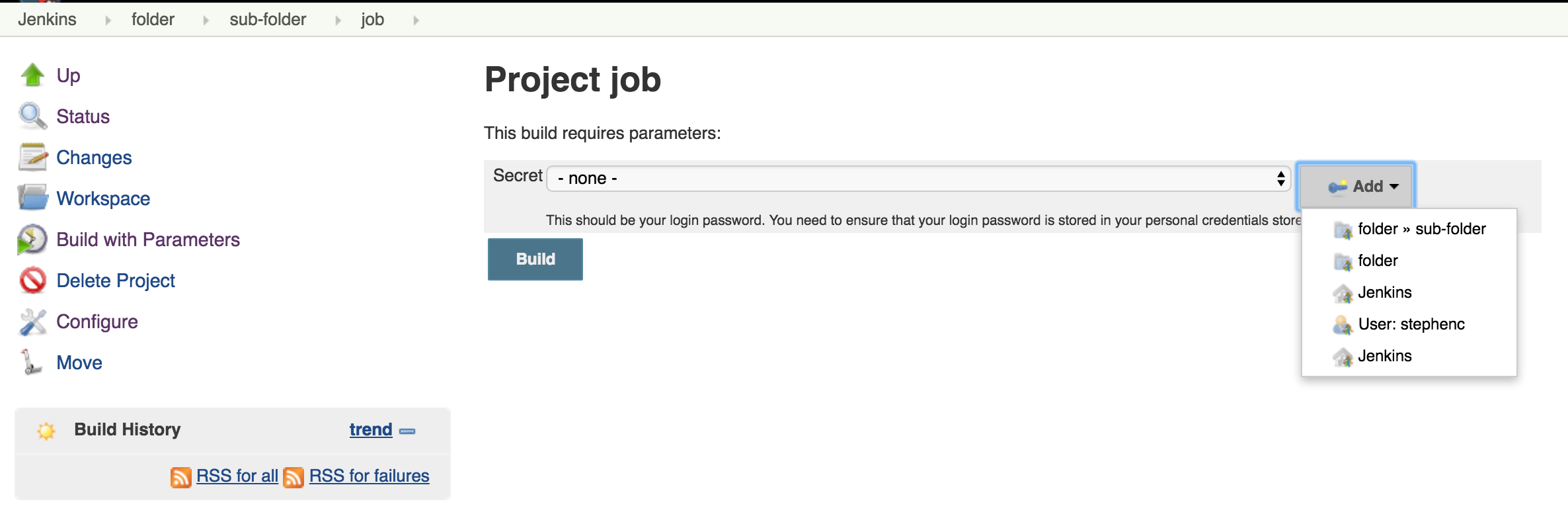Click the green Up arrow icon
The width and height of the screenshot is (1568, 528).
32,75
